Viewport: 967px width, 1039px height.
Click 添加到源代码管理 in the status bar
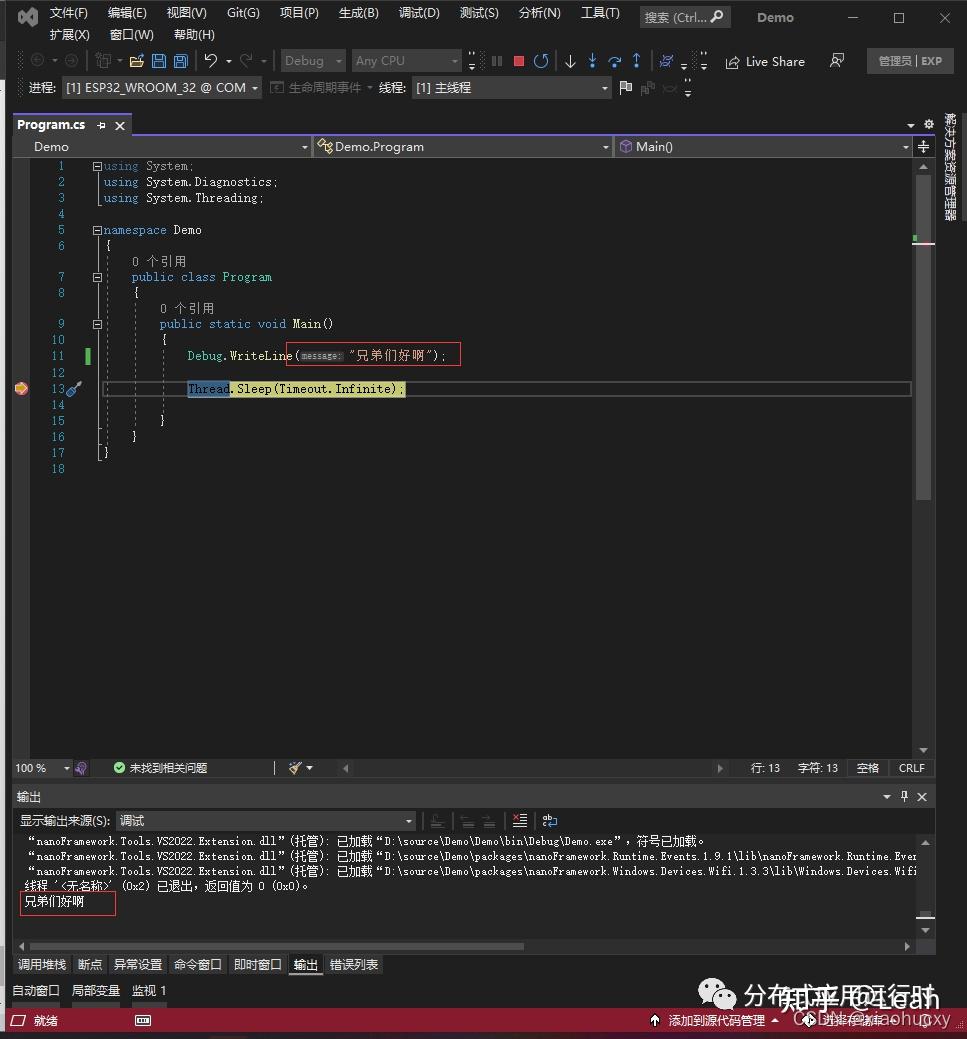tap(715, 1020)
